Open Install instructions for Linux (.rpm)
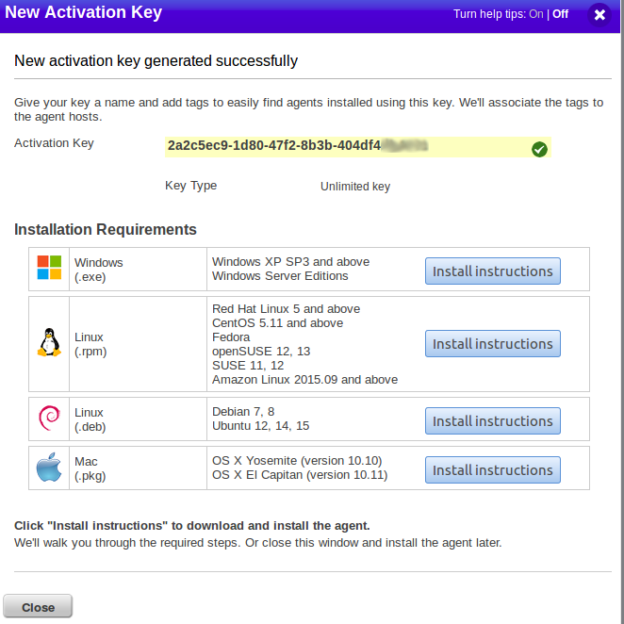 click(x=493, y=343)
